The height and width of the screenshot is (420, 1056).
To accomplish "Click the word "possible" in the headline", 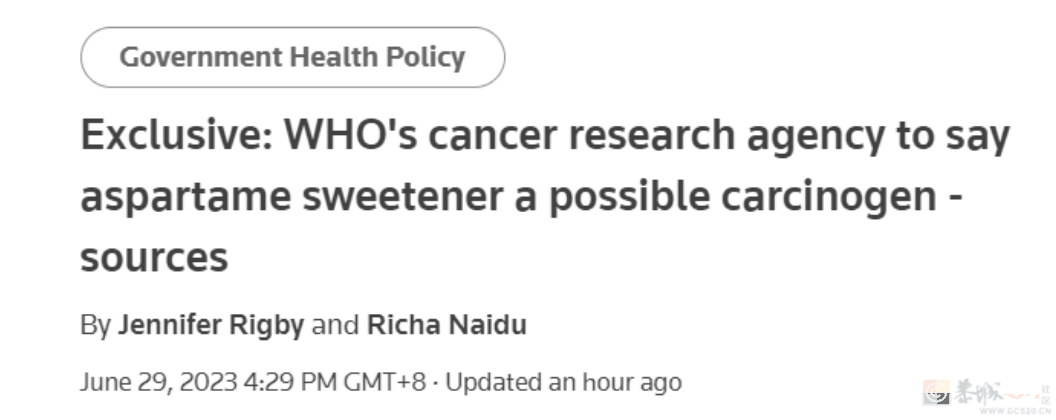I will [x=629, y=197].
